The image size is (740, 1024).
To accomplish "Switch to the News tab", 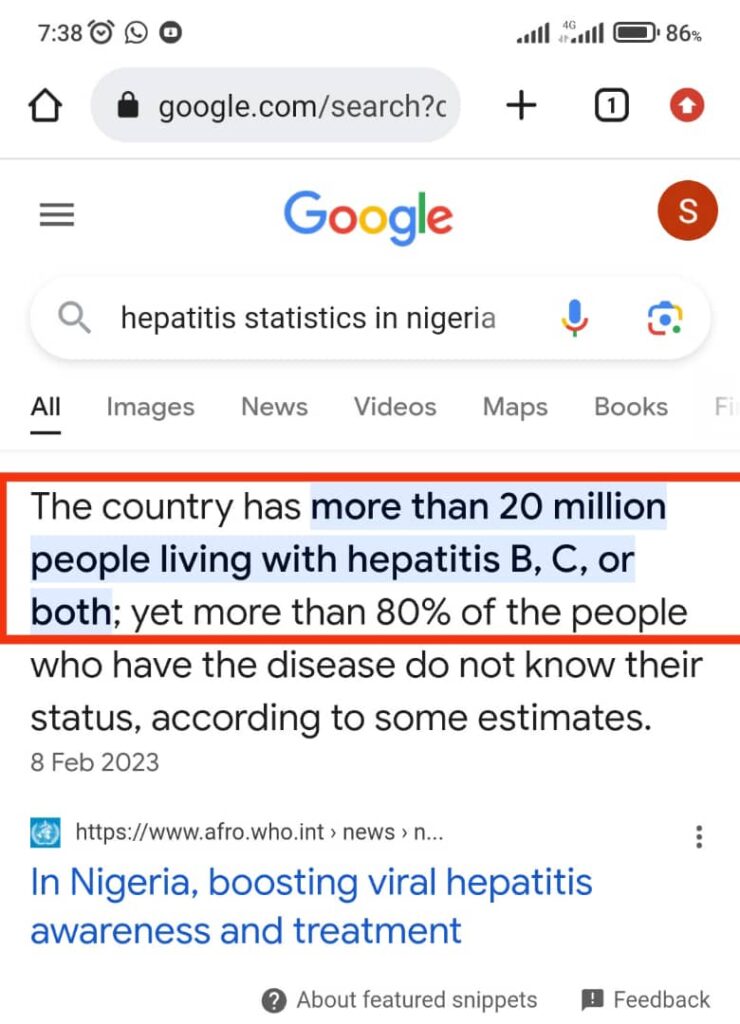I will tap(274, 407).
